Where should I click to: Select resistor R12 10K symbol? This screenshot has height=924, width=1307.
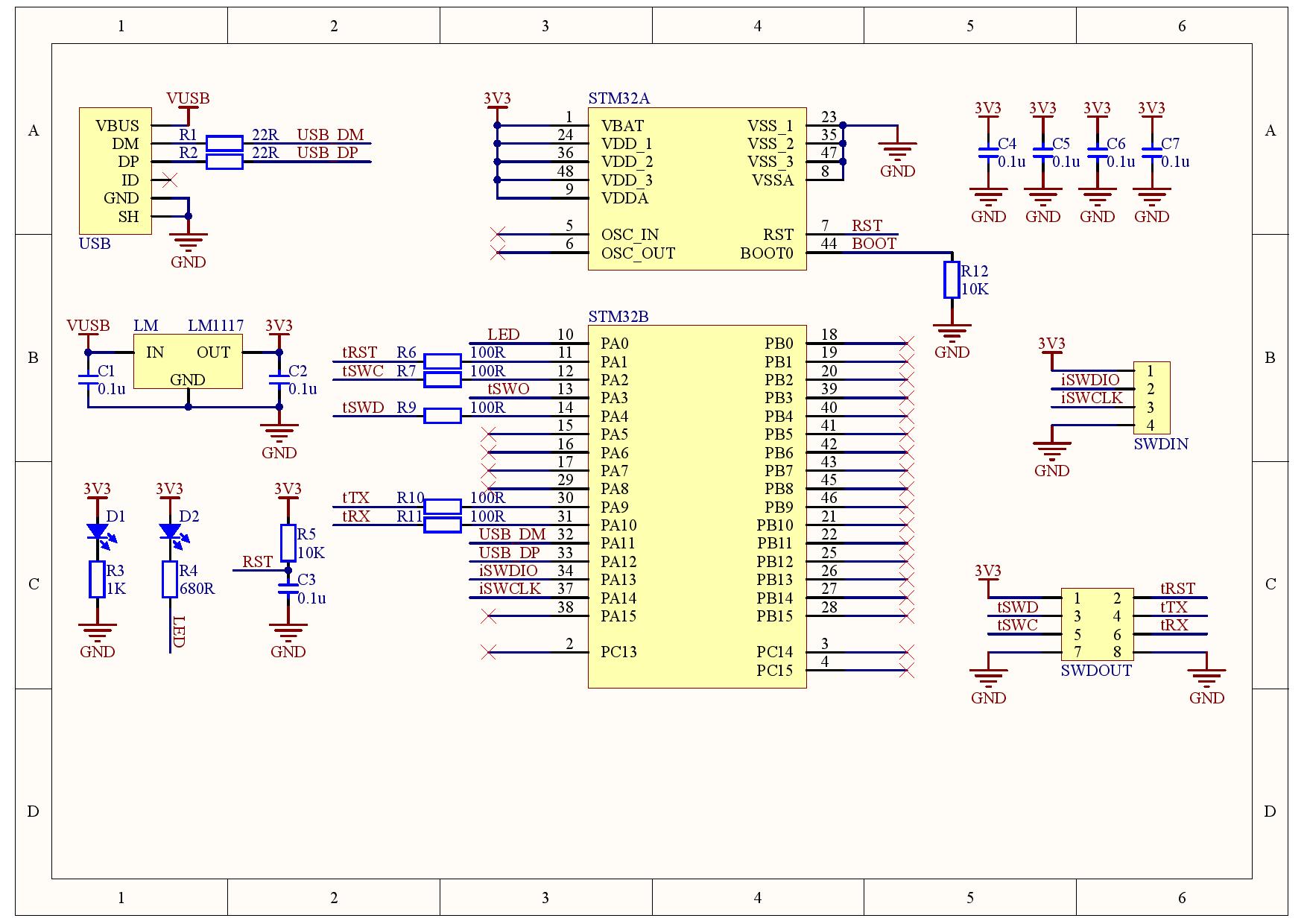(x=952, y=280)
